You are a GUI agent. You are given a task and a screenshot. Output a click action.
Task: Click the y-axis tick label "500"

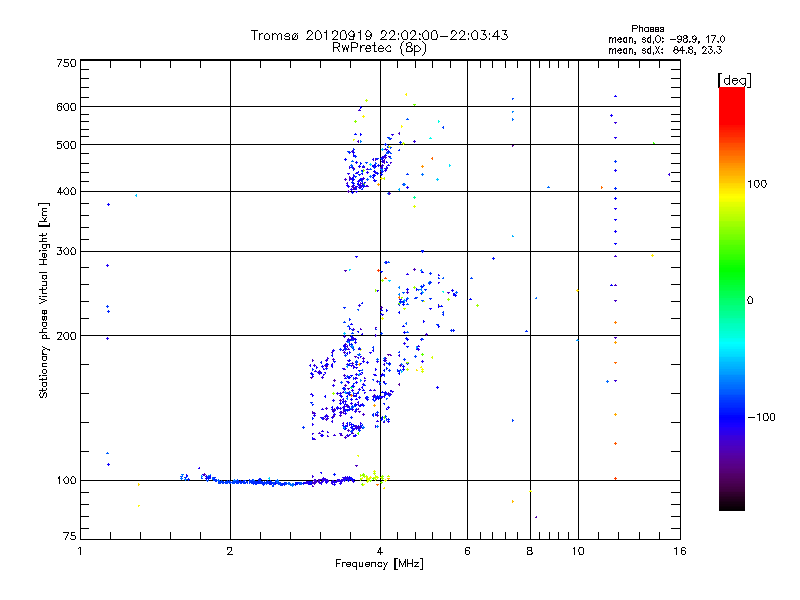[66, 145]
